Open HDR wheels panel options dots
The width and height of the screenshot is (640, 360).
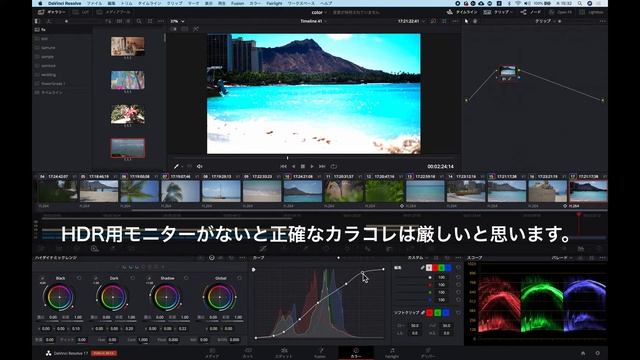(242, 258)
